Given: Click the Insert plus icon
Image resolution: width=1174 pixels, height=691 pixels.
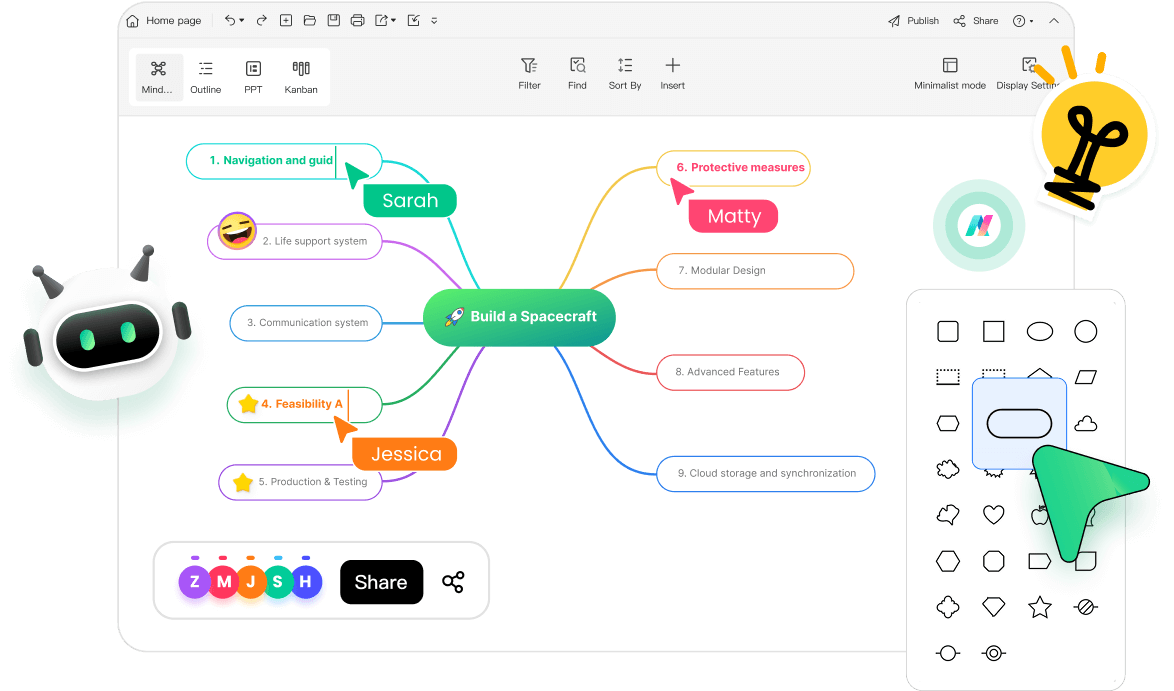Looking at the screenshot, I should point(673,66).
